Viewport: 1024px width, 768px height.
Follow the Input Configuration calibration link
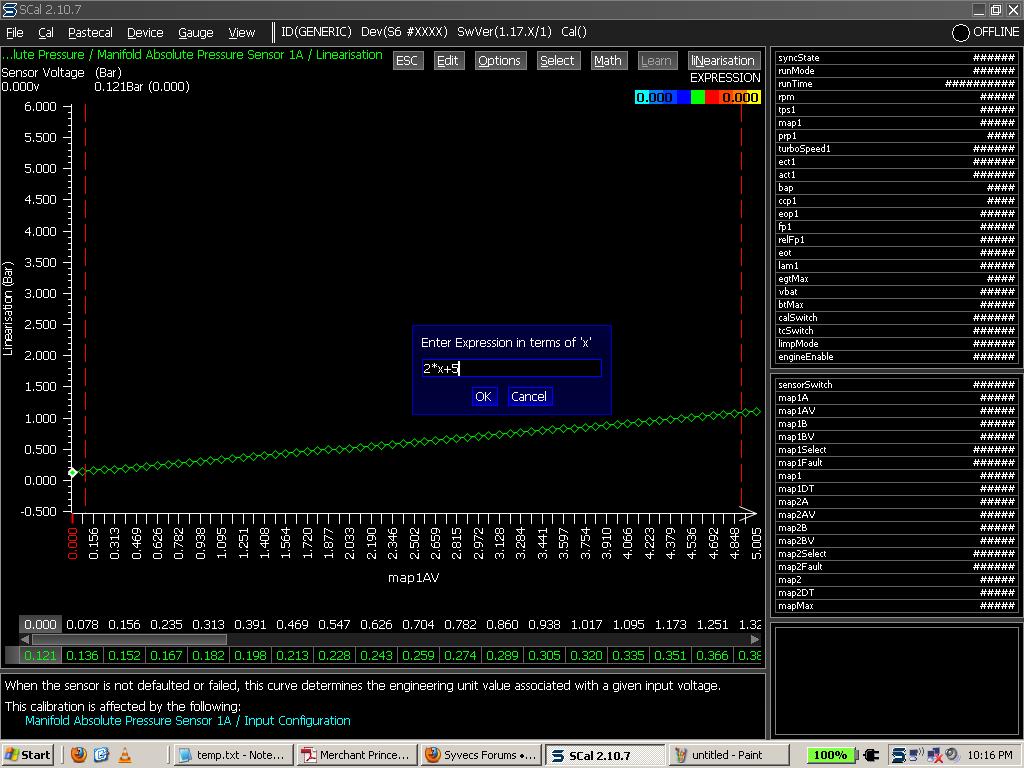tap(187, 720)
